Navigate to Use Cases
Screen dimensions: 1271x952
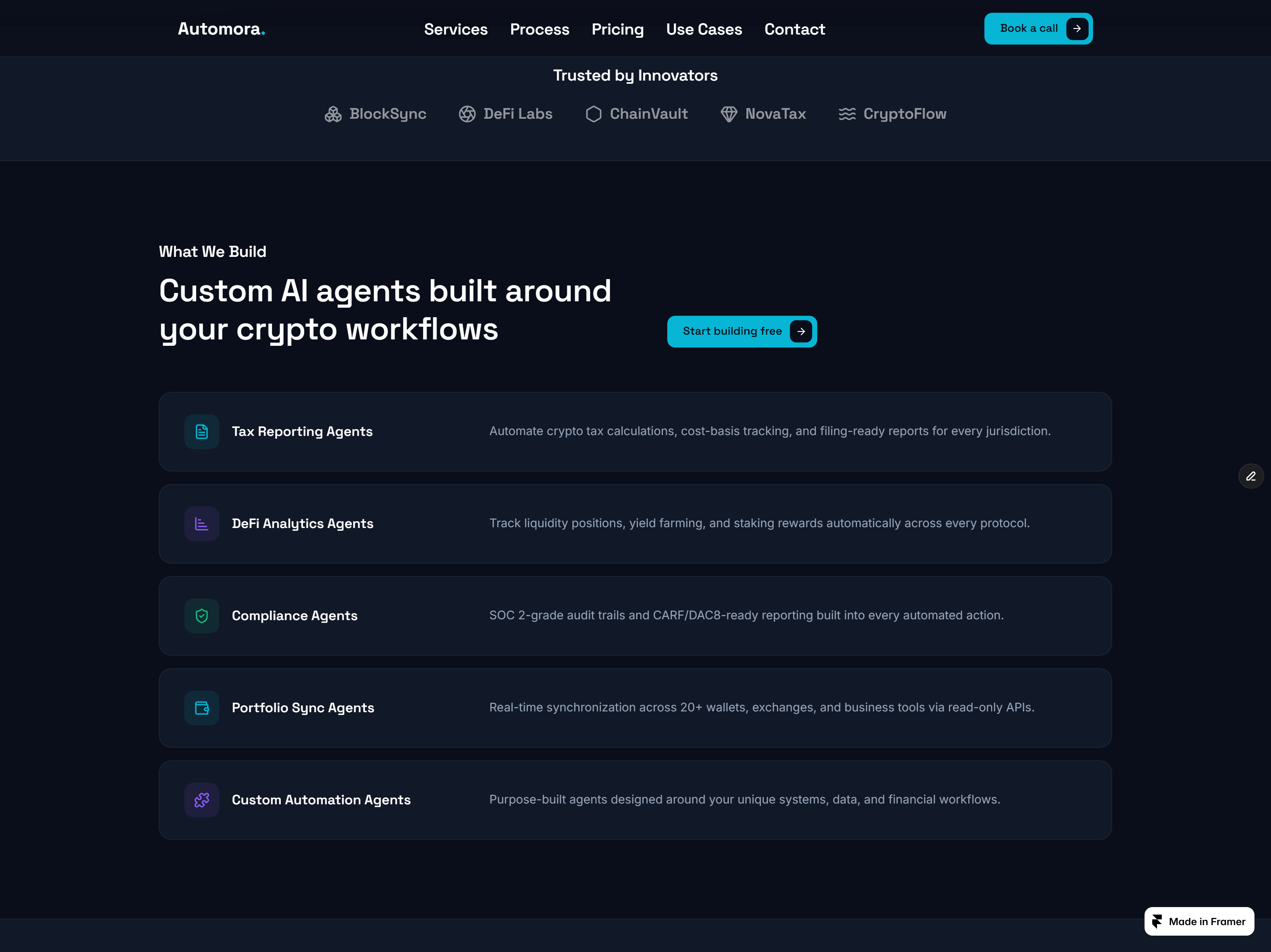[704, 29]
